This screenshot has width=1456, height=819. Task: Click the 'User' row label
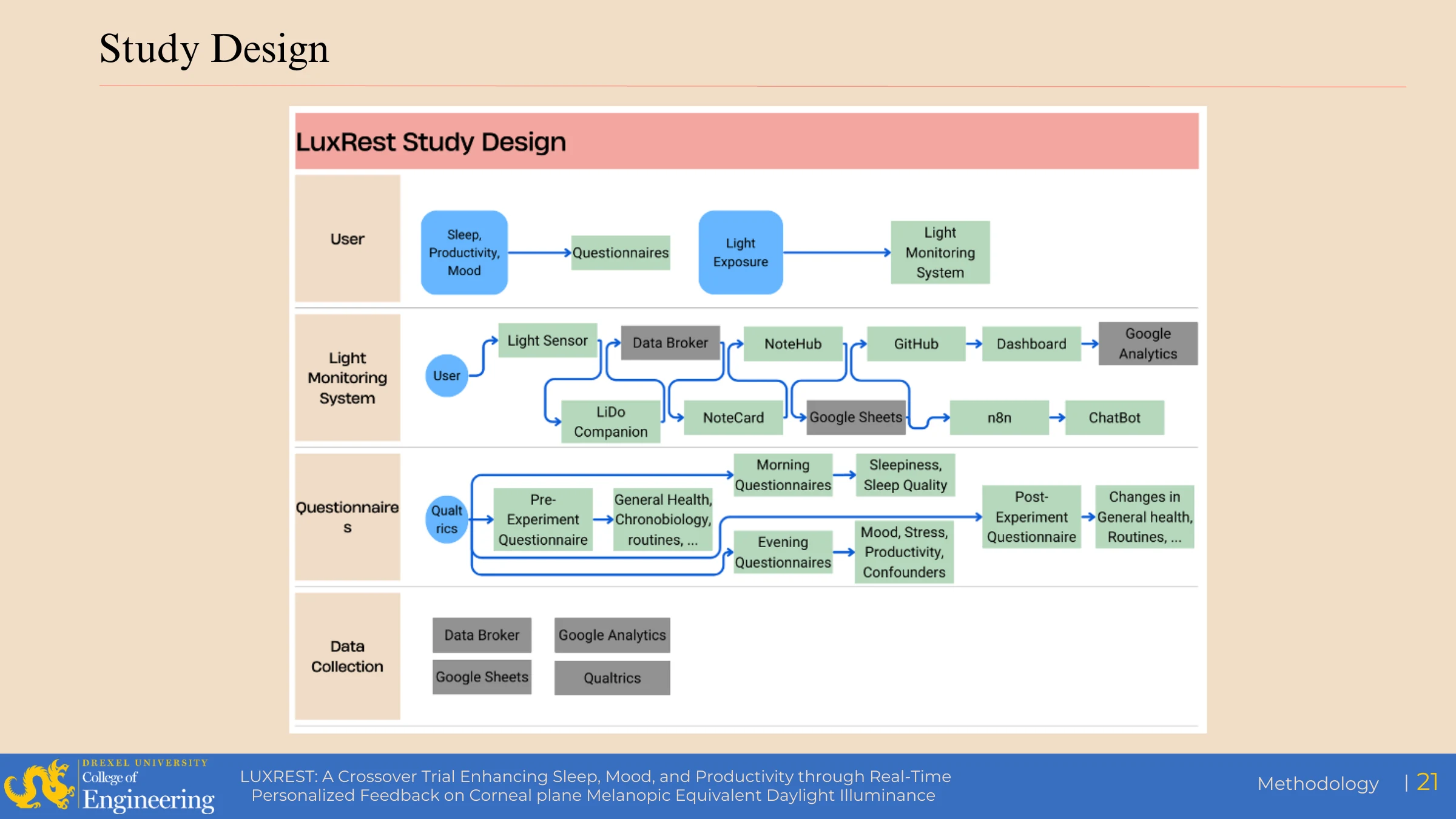pos(348,238)
